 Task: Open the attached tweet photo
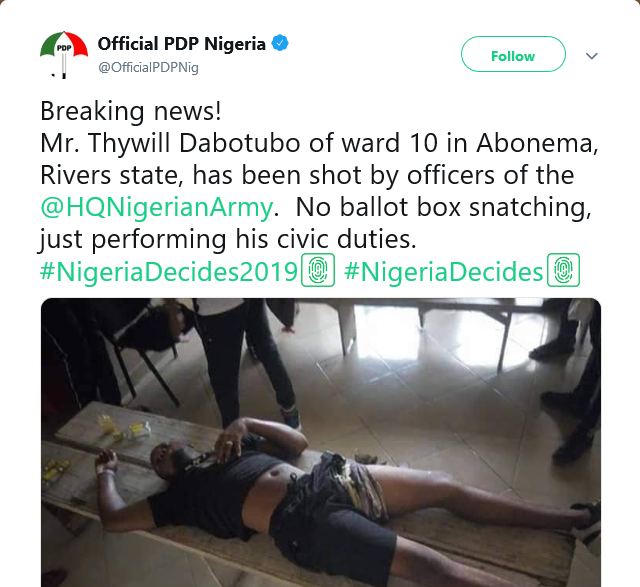click(320, 442)
